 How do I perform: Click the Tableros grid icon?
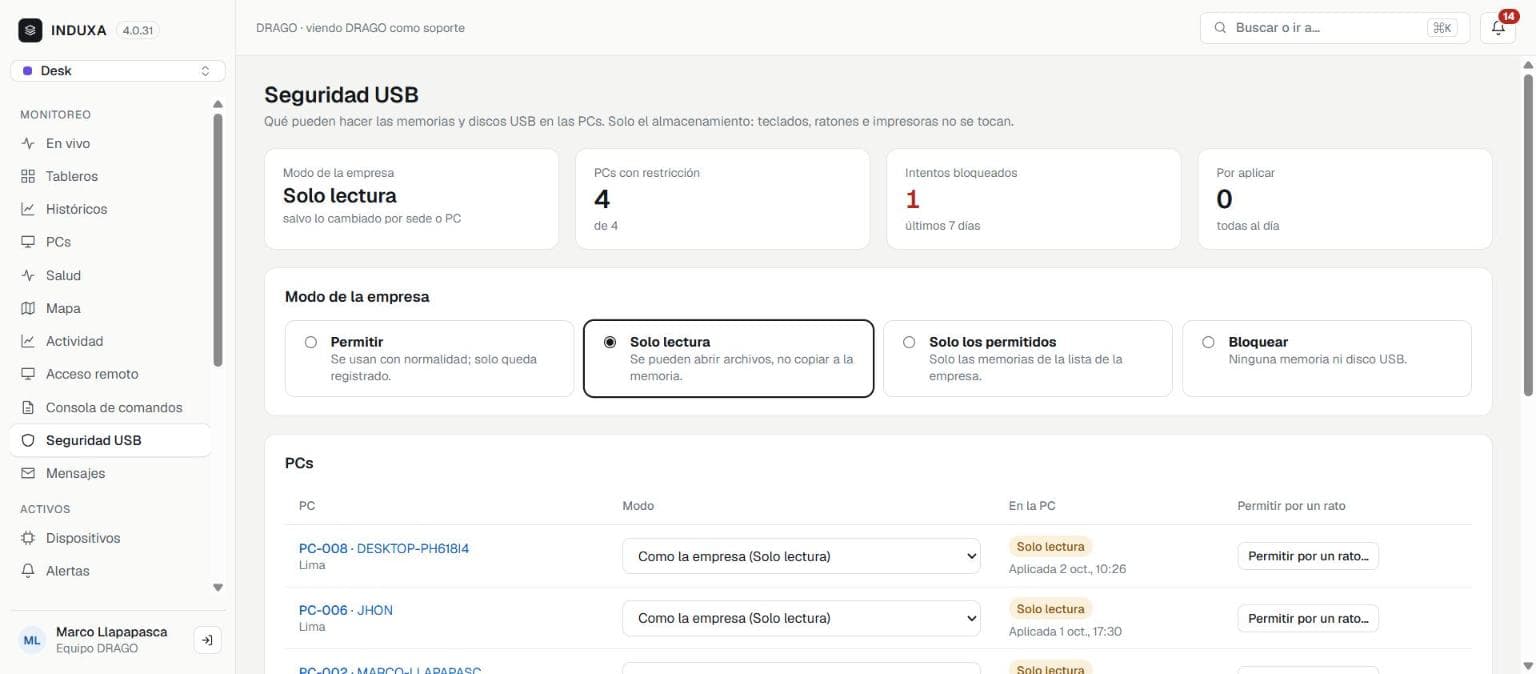click(x=28, y=176)
